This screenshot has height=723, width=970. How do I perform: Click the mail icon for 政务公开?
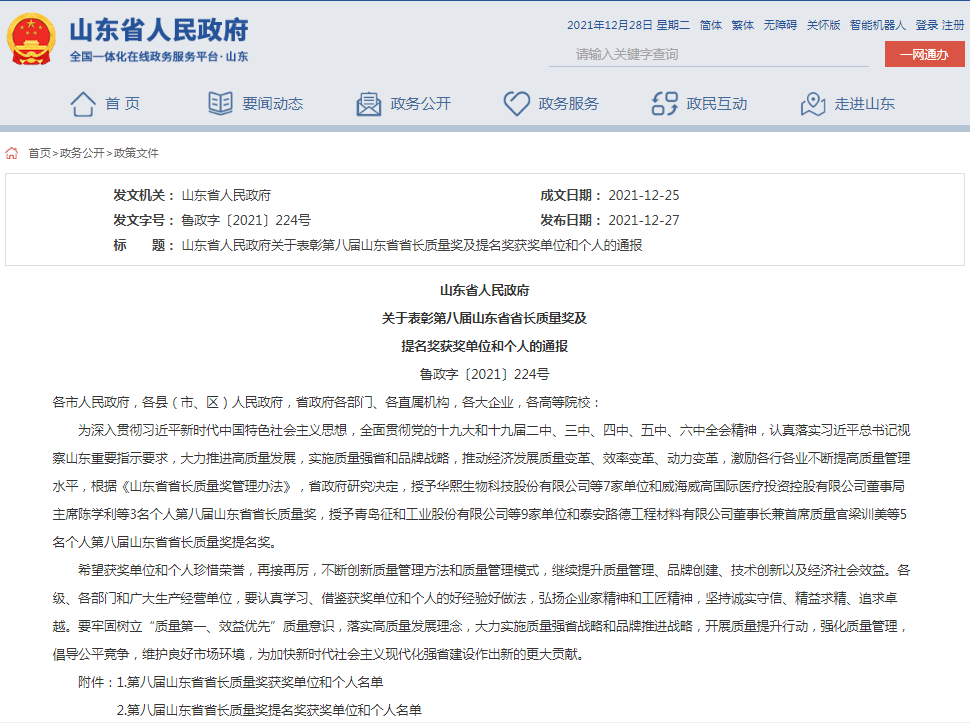(x=369, y=103)
